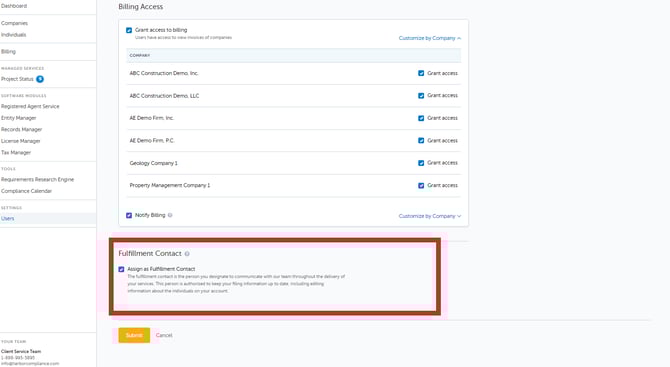
Task: Open Registered Agent Service module
Action: [x=30, y=106]
